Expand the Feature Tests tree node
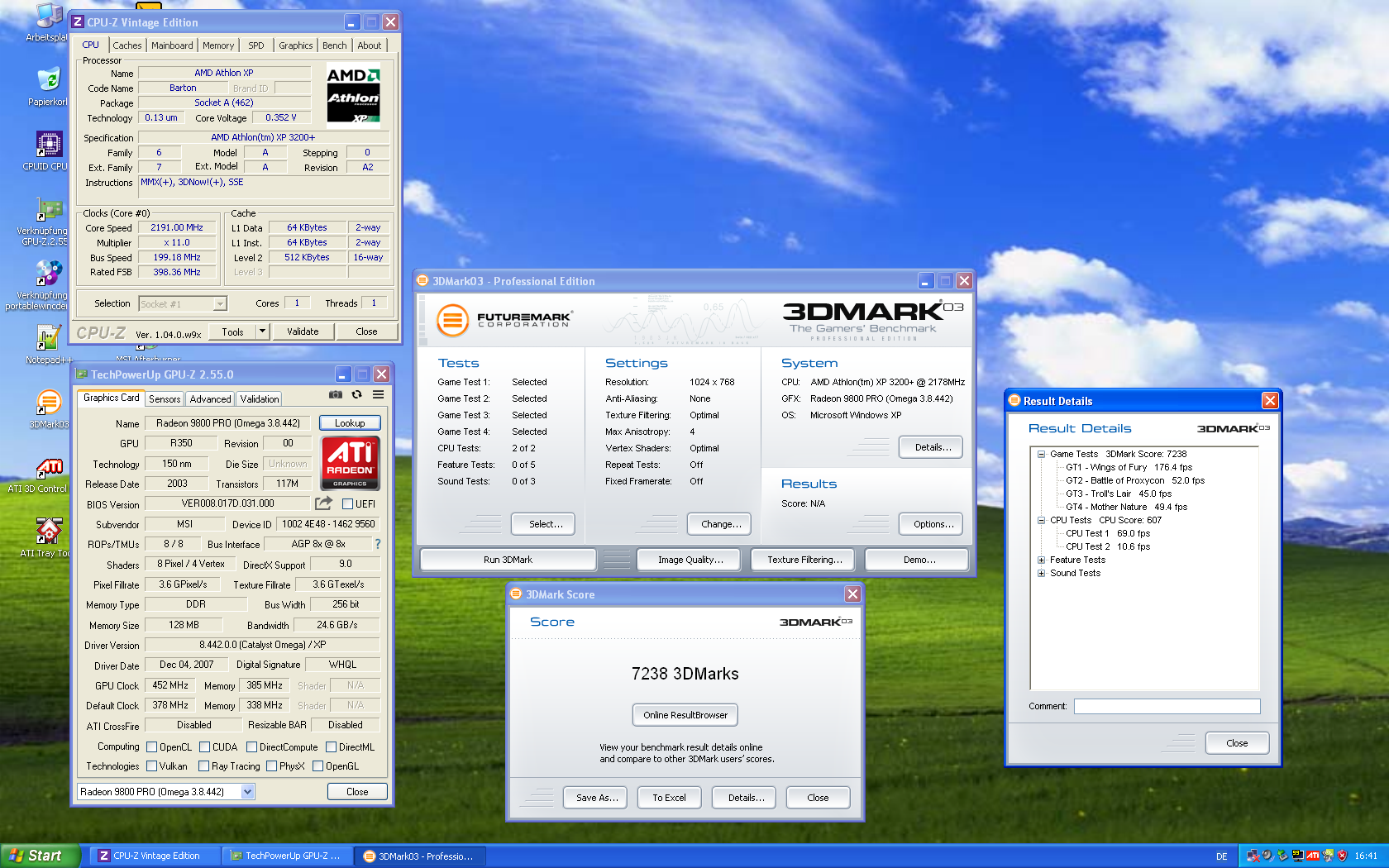Image resolution: width=1389 pixels, height=868 pixels. click(1042, 560)
